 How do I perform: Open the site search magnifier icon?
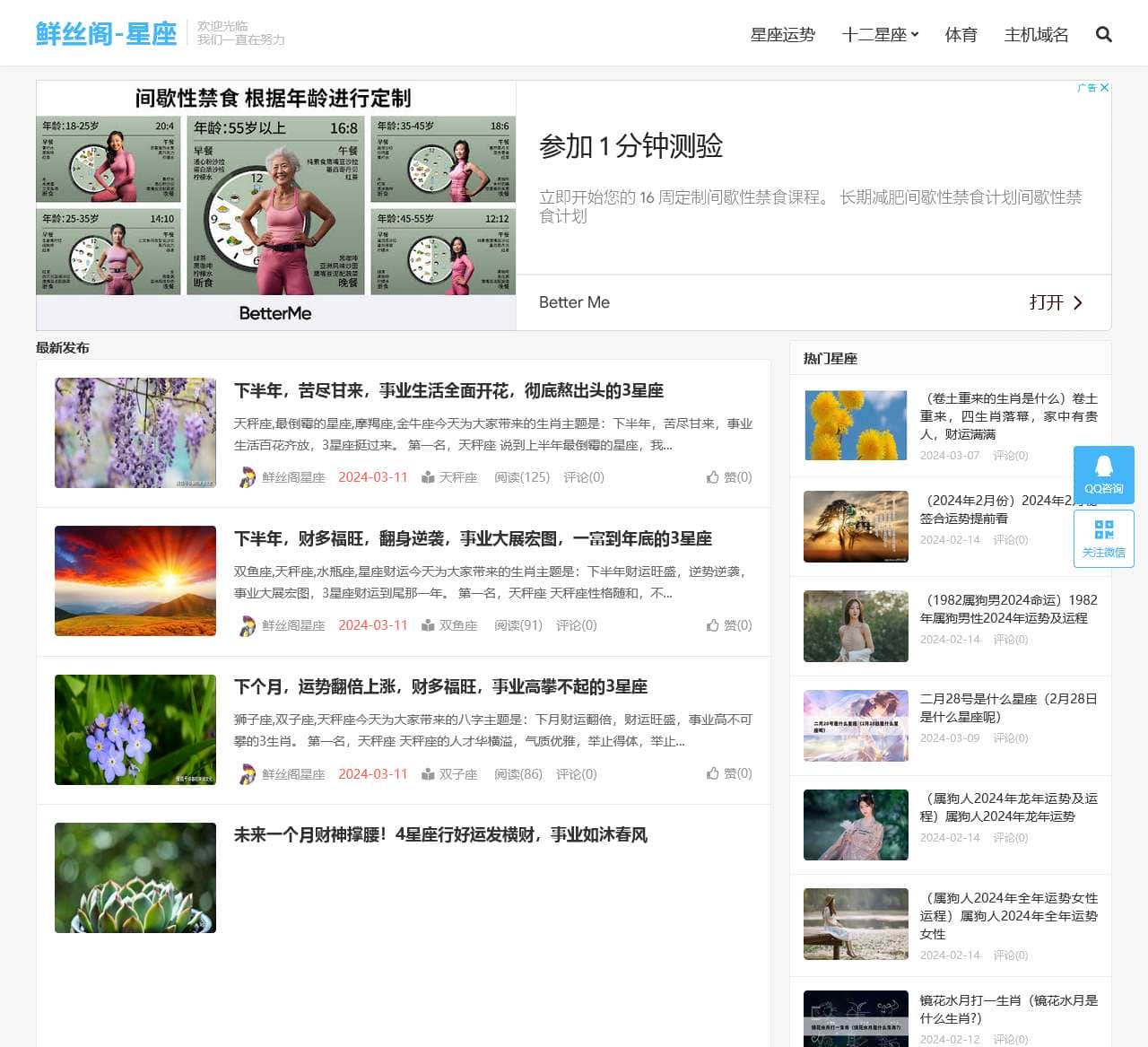[x=1104, y=34]
